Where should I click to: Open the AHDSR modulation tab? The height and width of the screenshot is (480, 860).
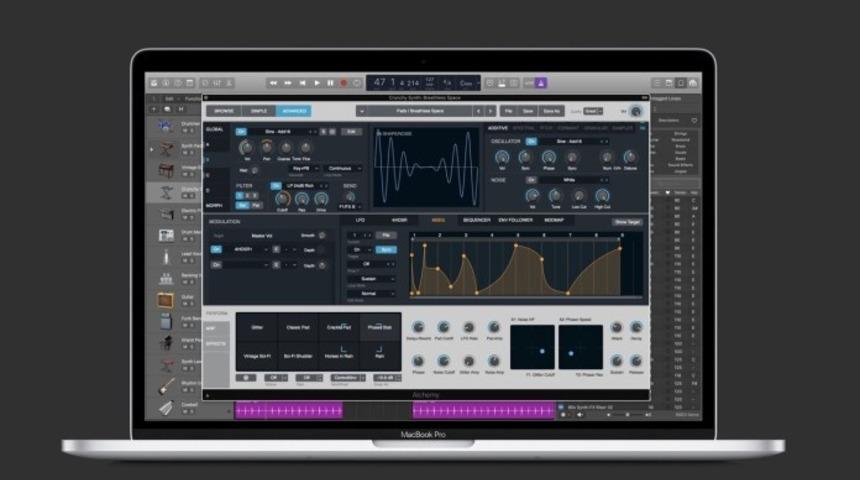pos(399,220)
